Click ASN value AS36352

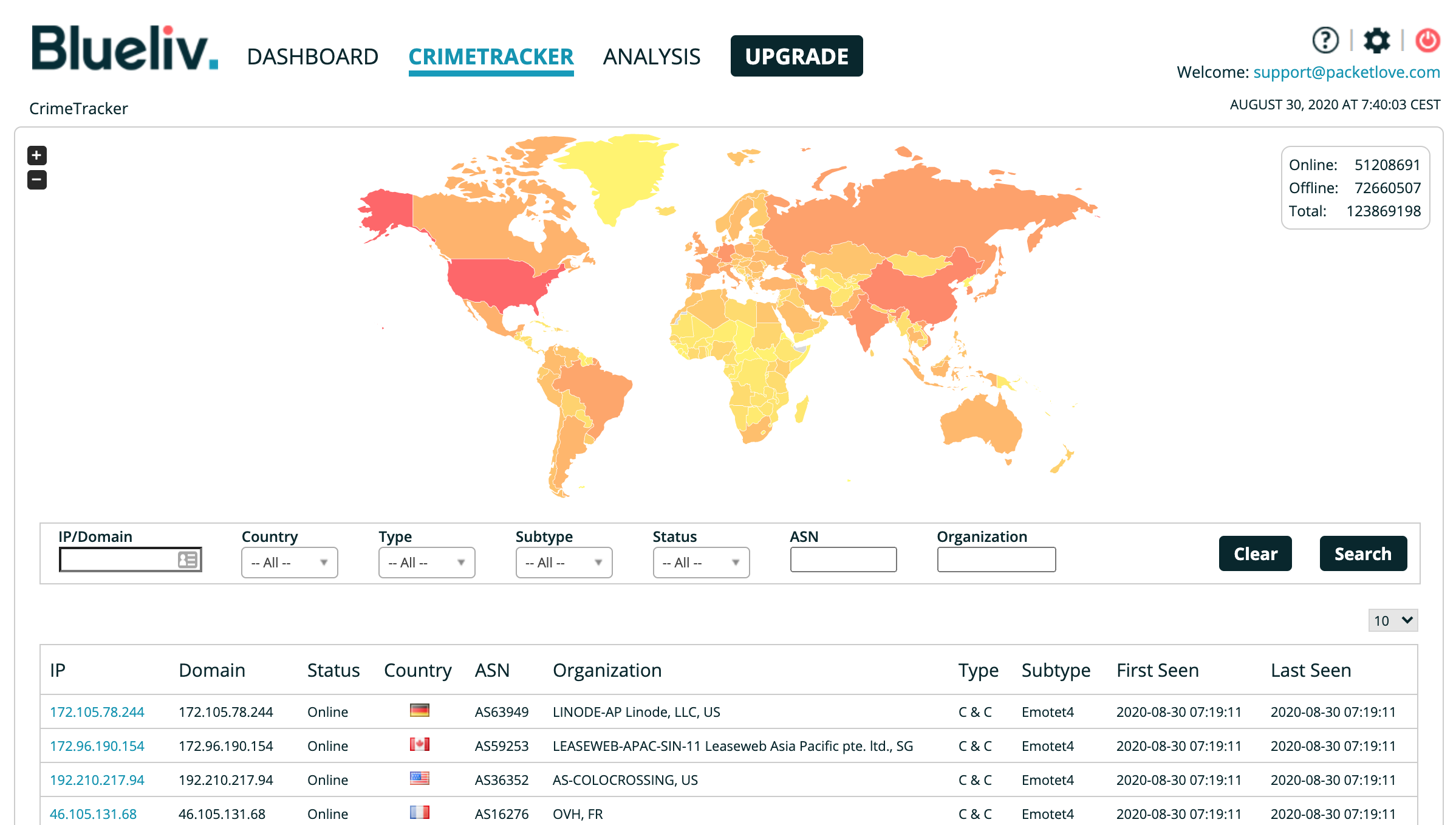(502, 780)
